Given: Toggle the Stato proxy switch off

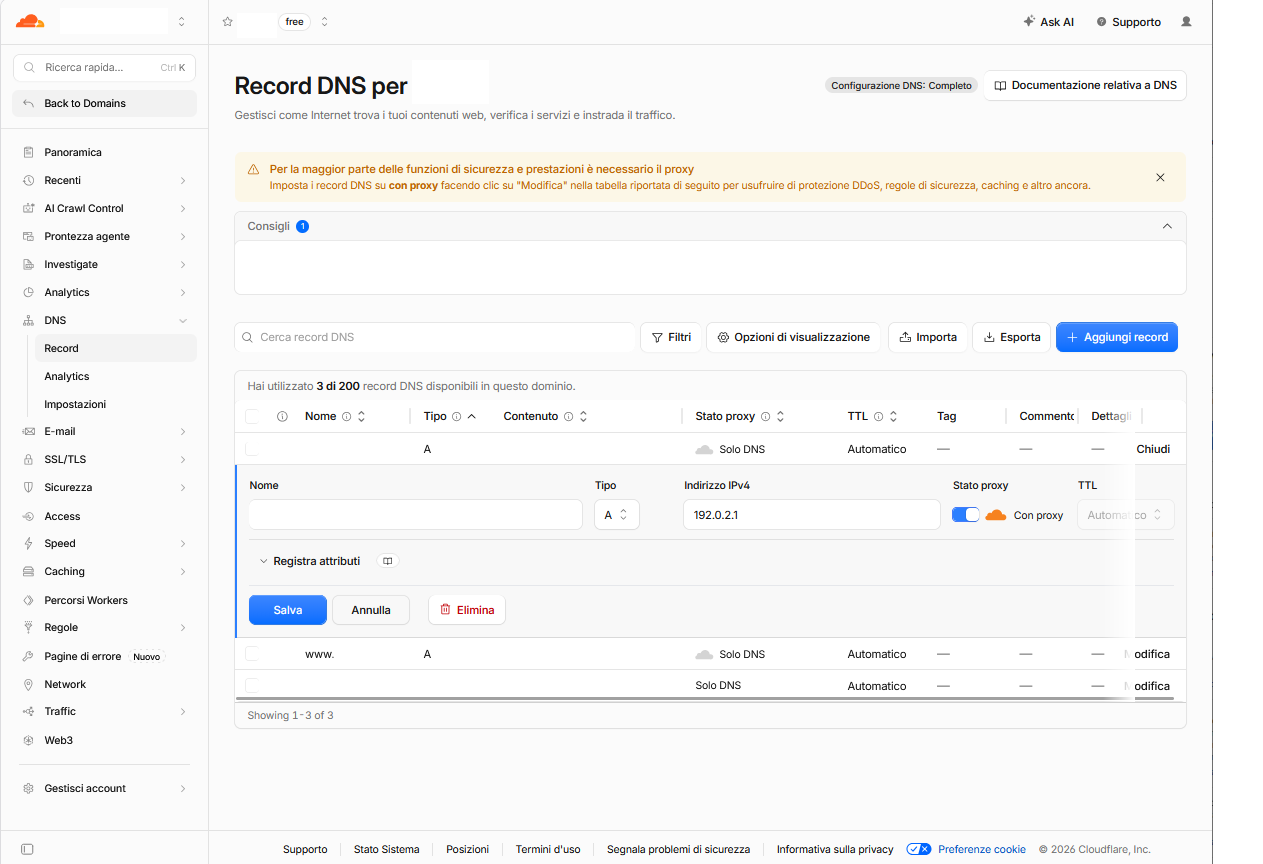Looking at the screenshot, I should (x=965, y=515).
